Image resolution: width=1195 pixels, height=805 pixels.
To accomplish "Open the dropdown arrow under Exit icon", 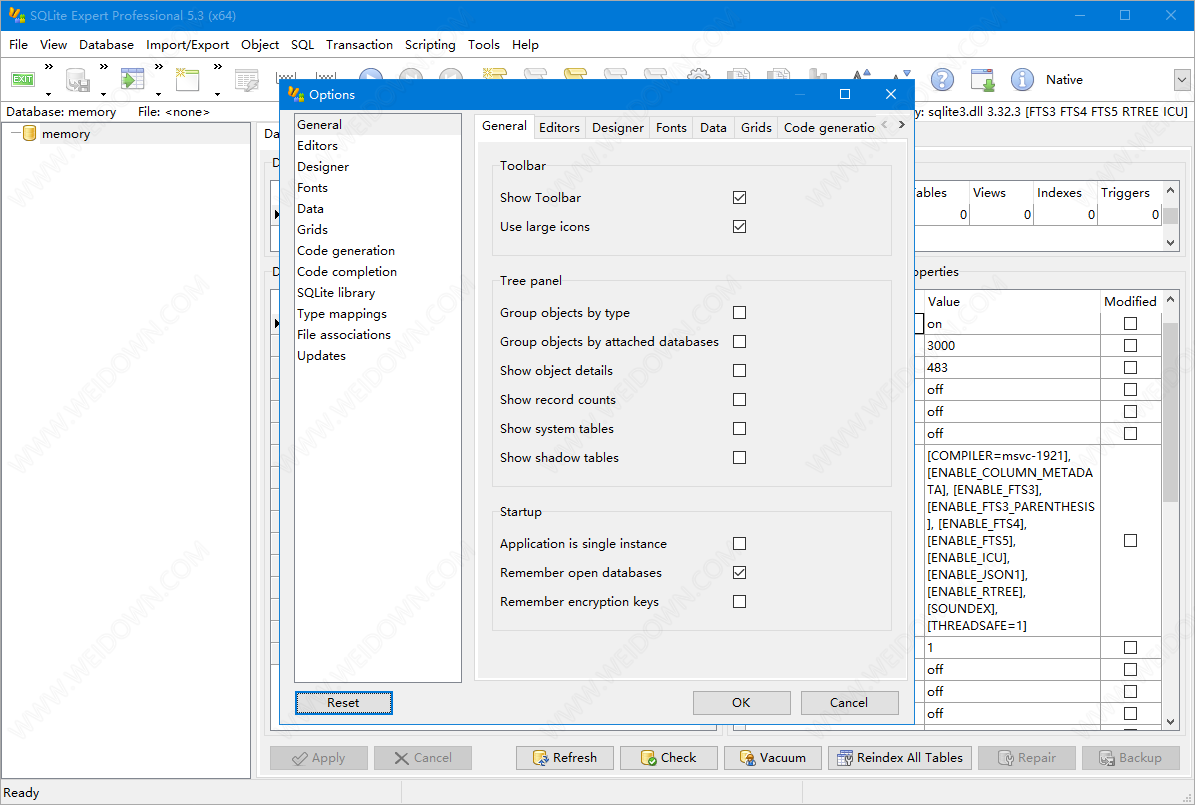I will coord(48,95).
